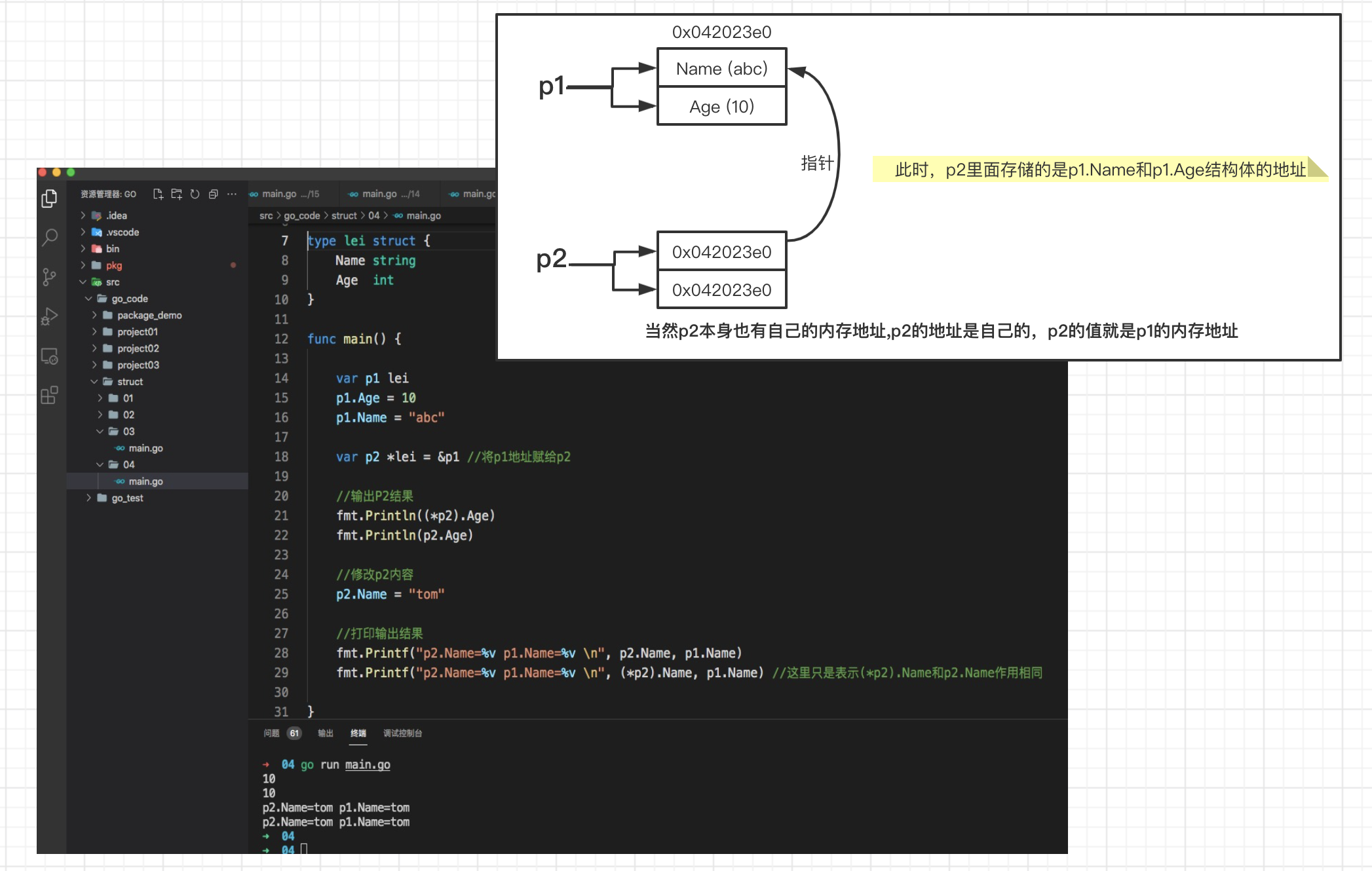The image size is (1372, 871).
Task: Open the Explorer view in activity bar
Action: [50, 198]
